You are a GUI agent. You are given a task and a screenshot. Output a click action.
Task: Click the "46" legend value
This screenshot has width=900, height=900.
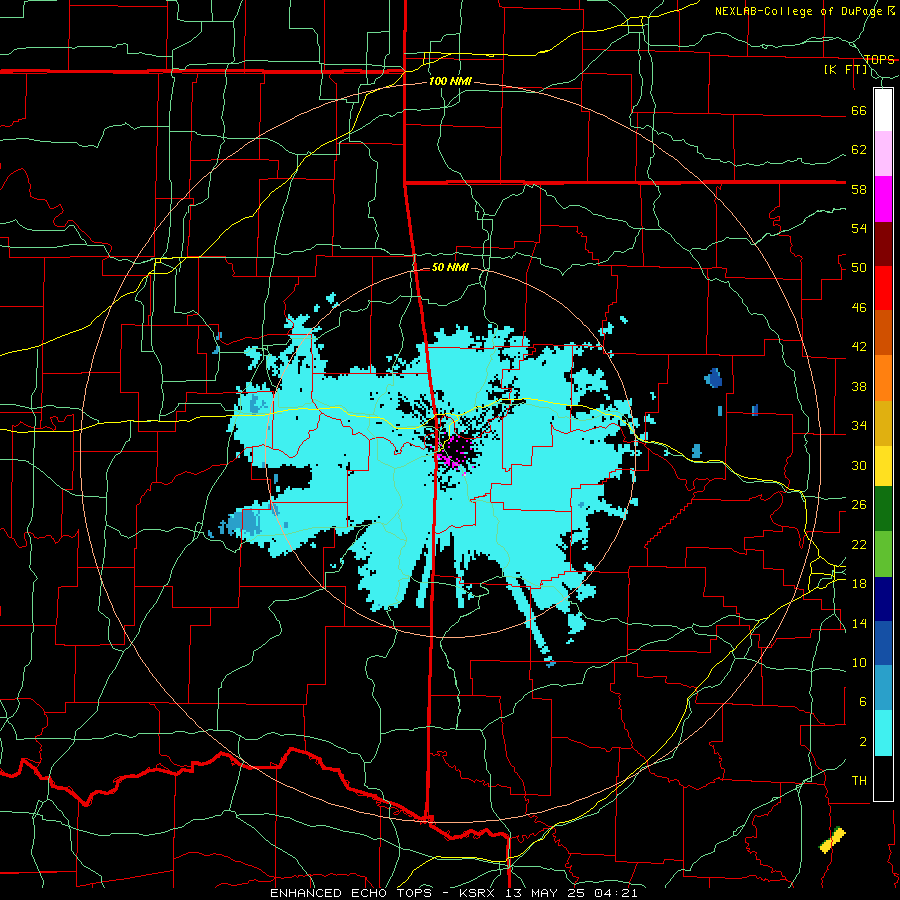(x=859, y=307)
